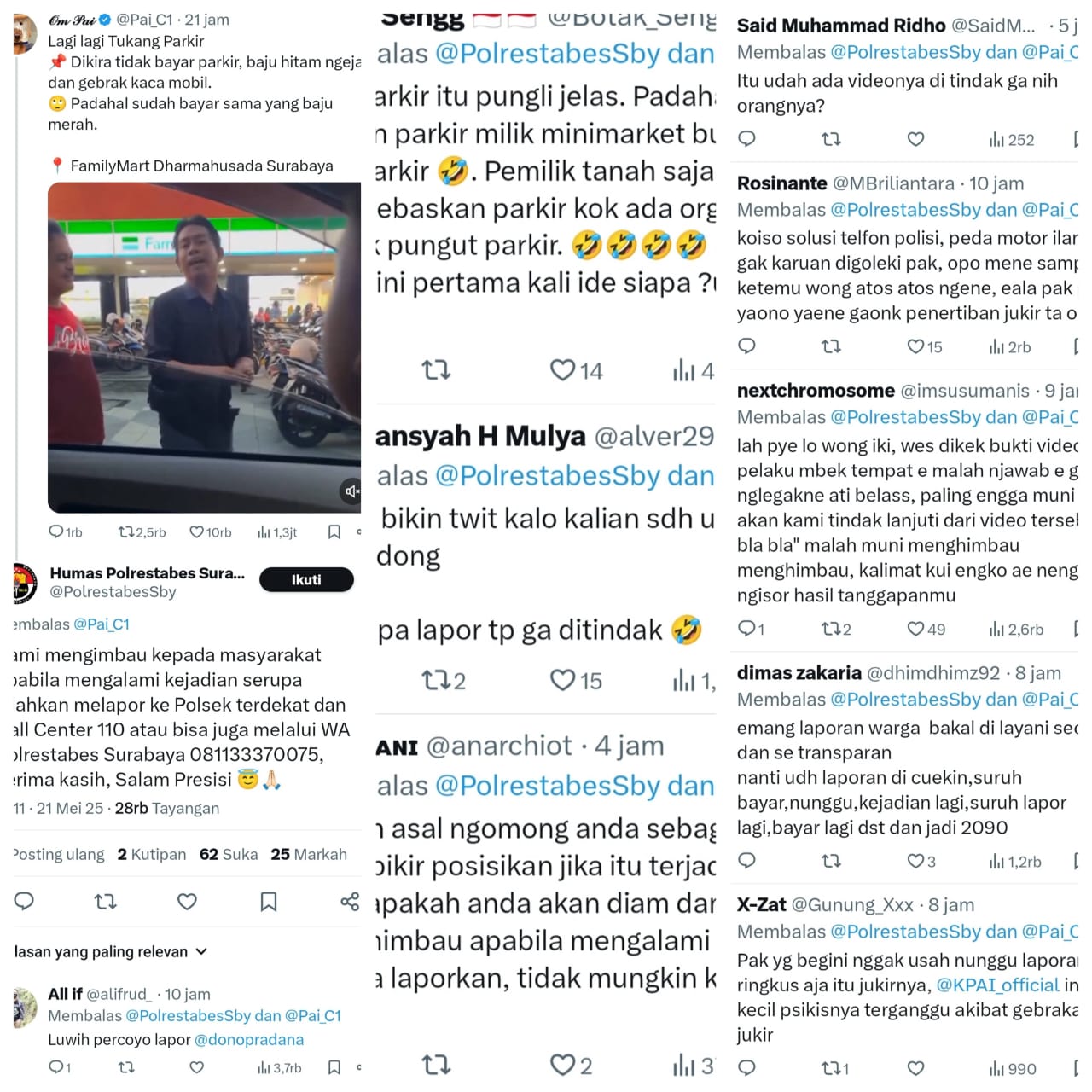The image size is (1092, 1092).
Task: Bookmark Om Pai's parking tweet
Action: coord(334,532)
